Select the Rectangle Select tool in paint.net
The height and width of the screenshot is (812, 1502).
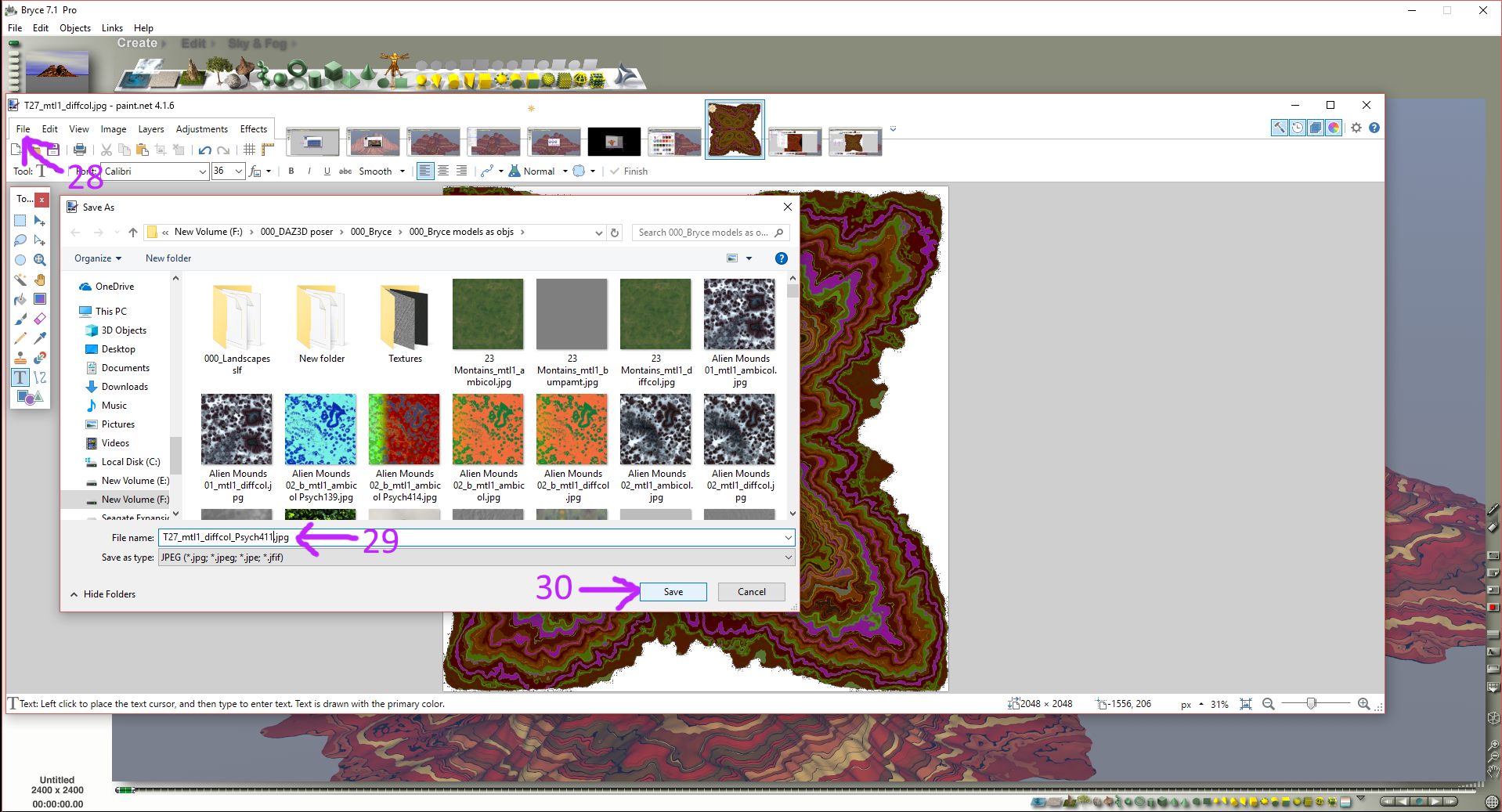[20, 221]
